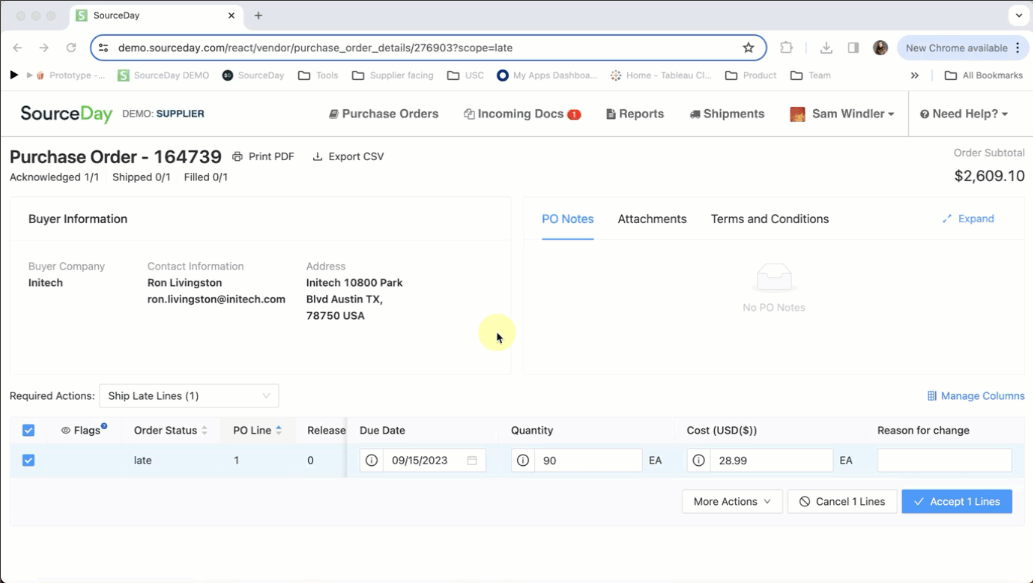Open the Shipments menu item

pyautogui.click(x=727, y=114)
